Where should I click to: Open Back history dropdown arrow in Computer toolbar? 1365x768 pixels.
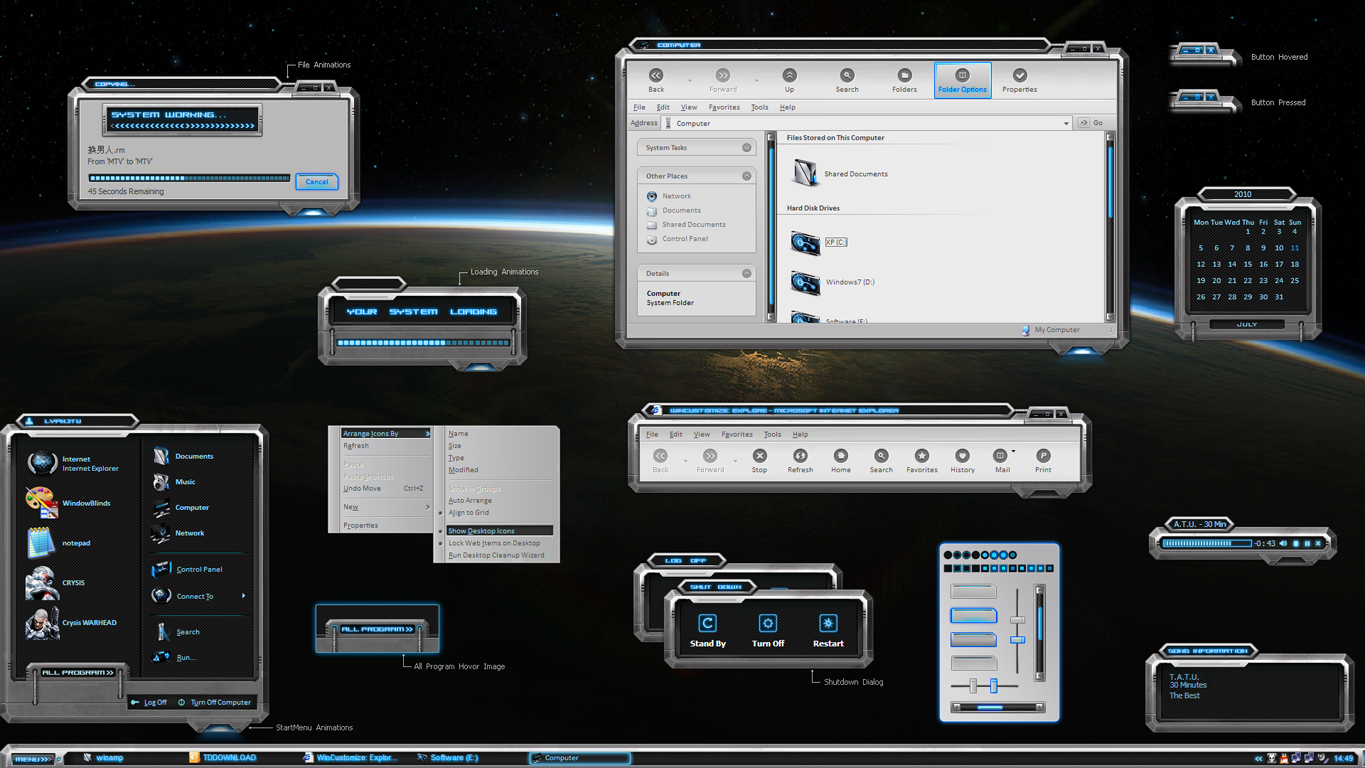point(689,80)
